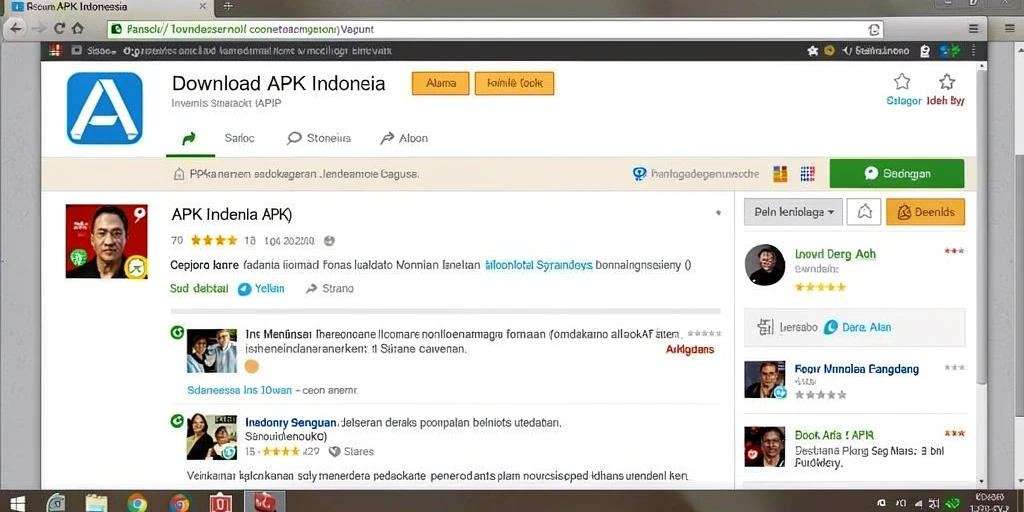This screenshot has width=1024, height=512.
Task: Open the 'Aloon' share tab
Action: [x=404, y=138]
